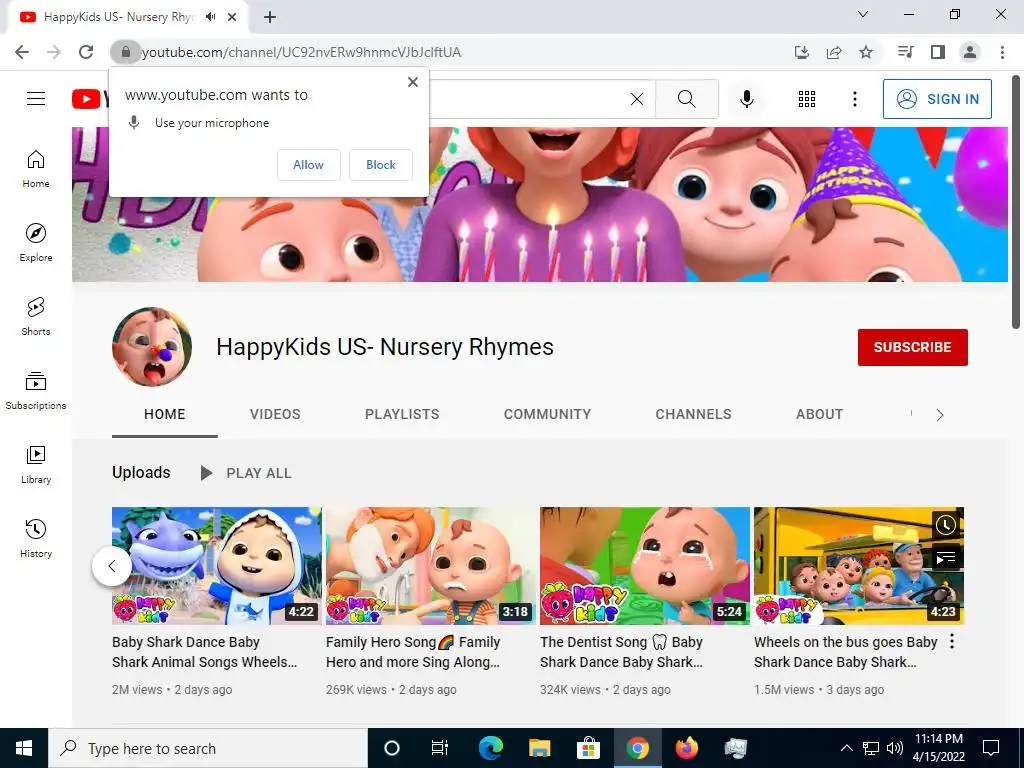
Task: Show hidden system tray icons
Action: [846, 748]
